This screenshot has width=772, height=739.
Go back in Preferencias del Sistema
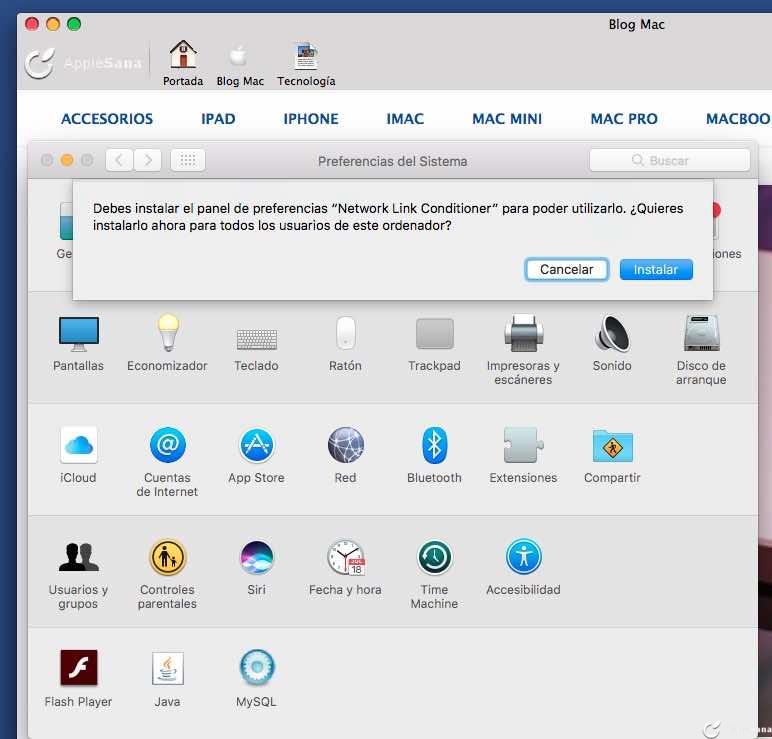(119, 160)
